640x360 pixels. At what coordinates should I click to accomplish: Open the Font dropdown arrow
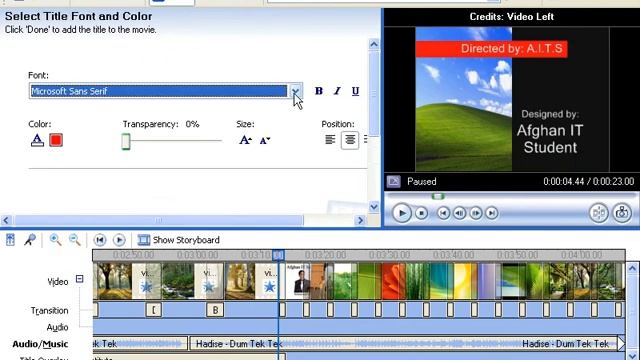296,91
